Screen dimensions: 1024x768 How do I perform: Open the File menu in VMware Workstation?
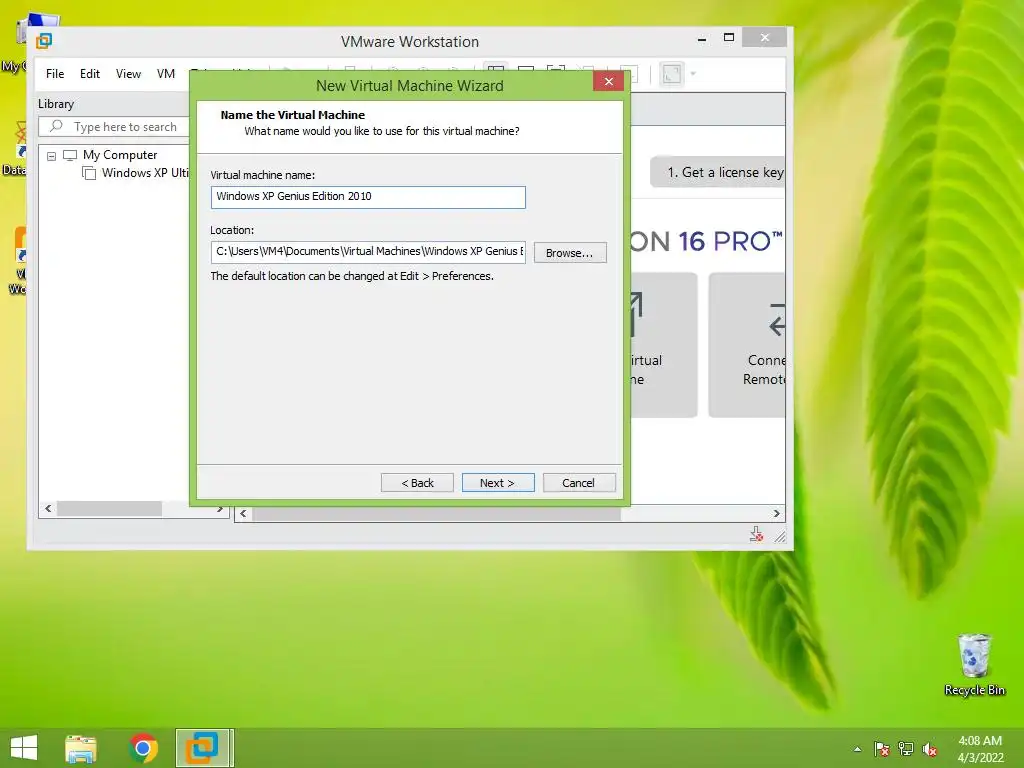coord(55,74)
